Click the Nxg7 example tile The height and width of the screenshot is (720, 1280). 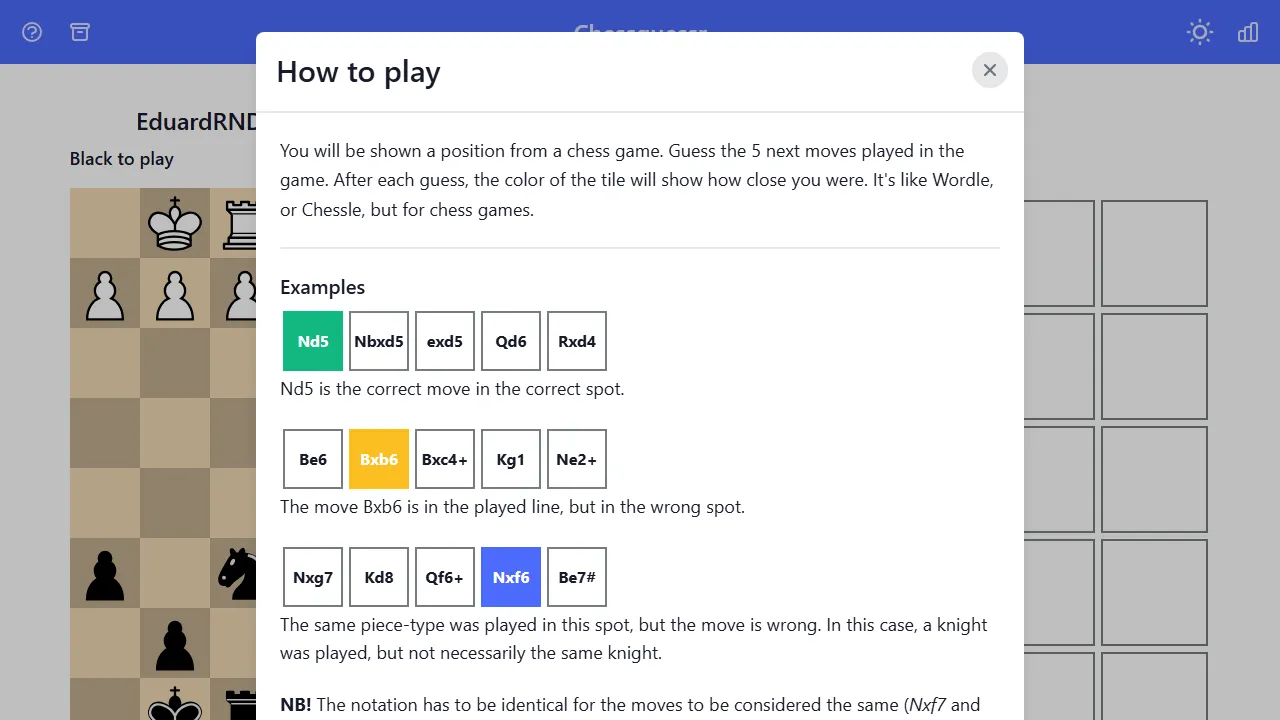pos(312,577)
